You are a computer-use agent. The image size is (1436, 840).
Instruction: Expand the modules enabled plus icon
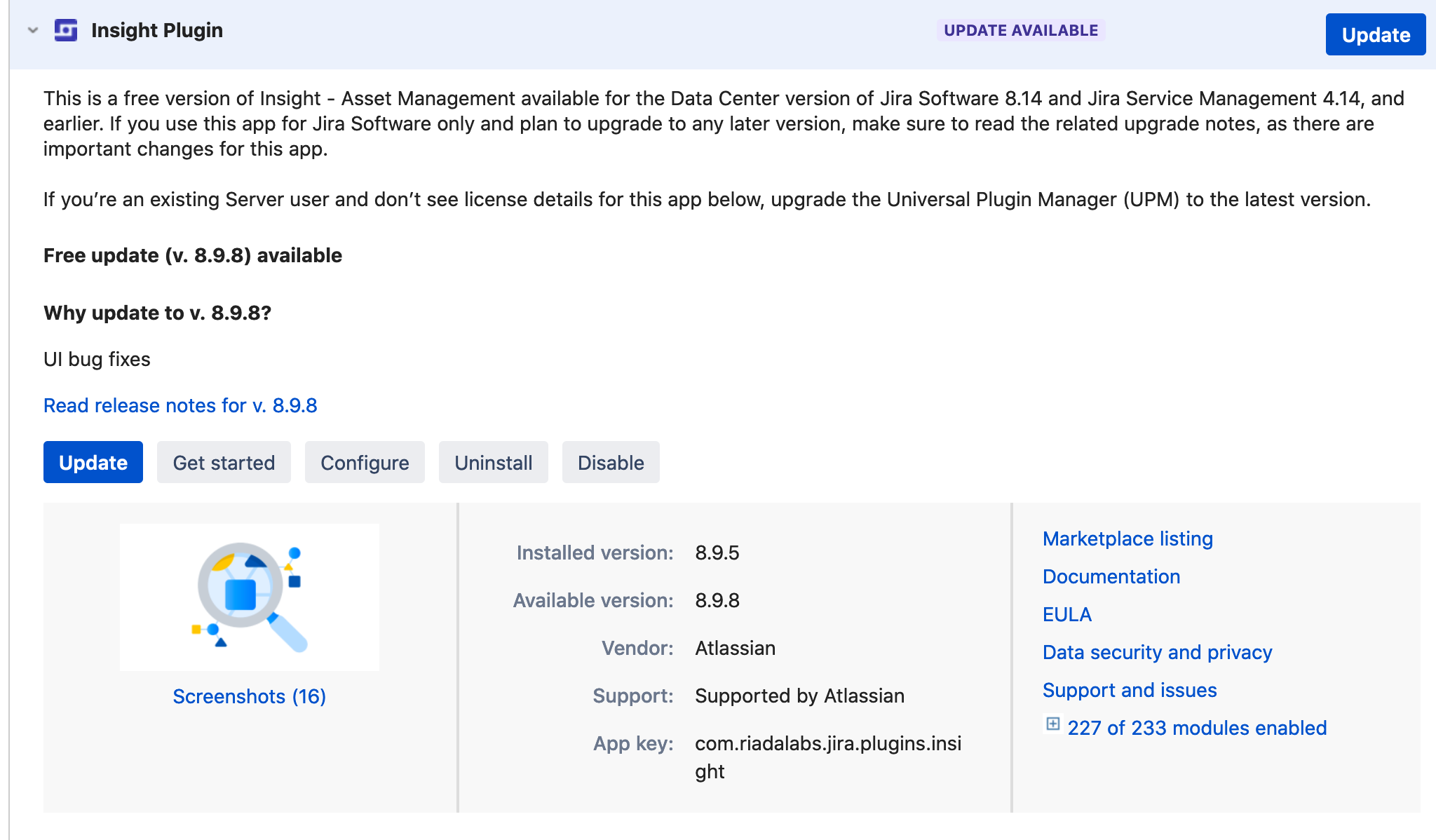coord(1052,724)
